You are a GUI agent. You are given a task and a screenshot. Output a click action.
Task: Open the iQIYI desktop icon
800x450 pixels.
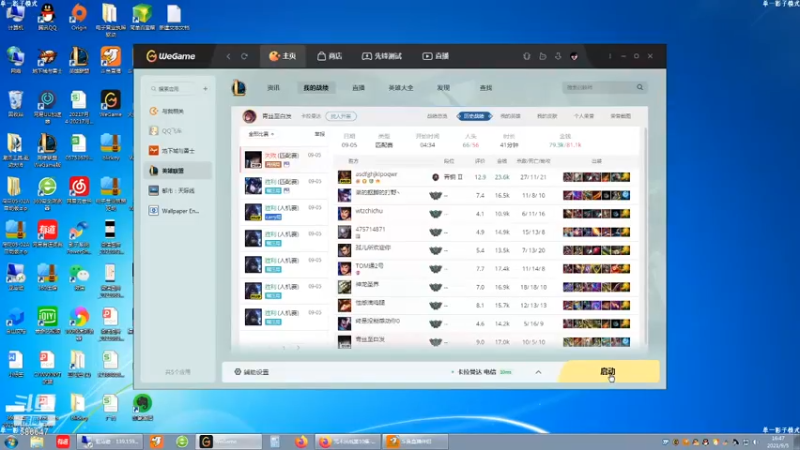pos(47,321)
